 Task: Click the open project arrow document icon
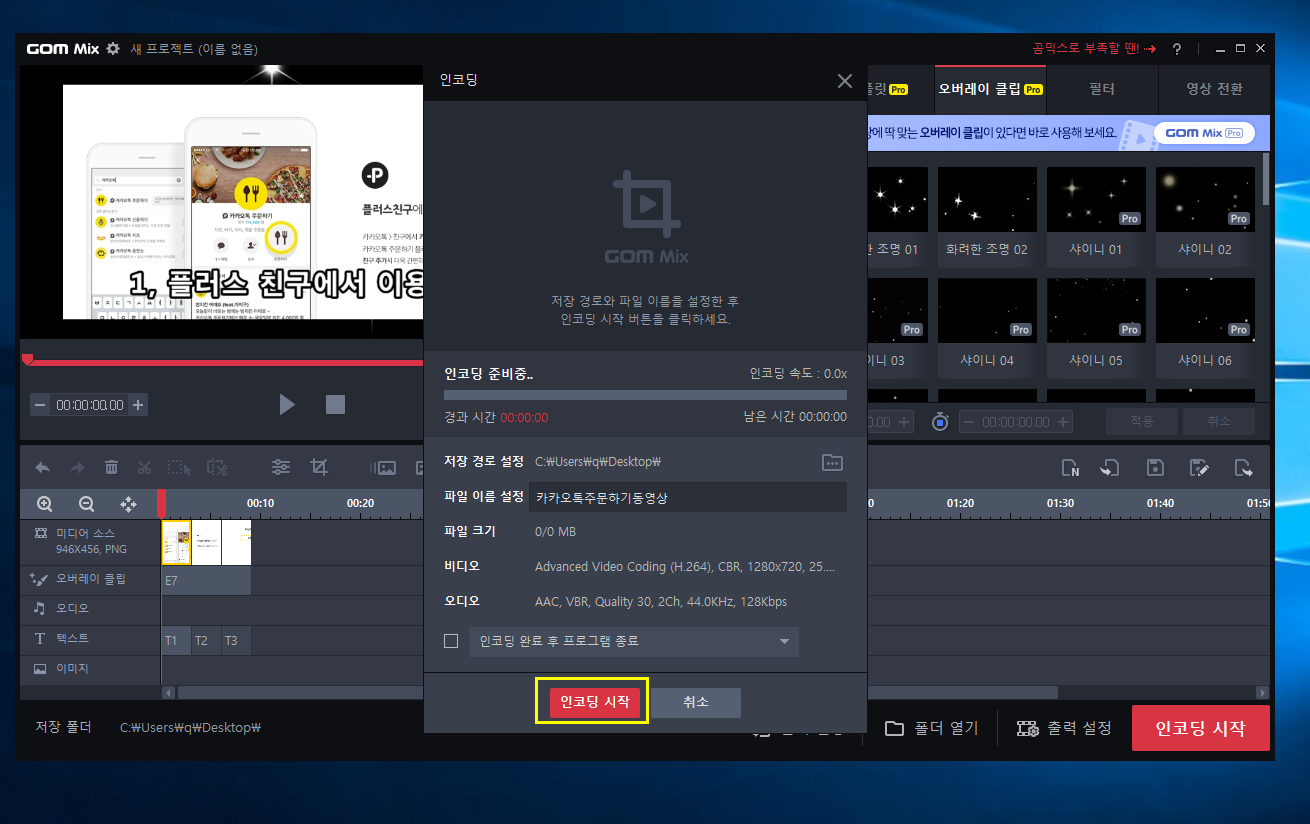click(1109, 467)
